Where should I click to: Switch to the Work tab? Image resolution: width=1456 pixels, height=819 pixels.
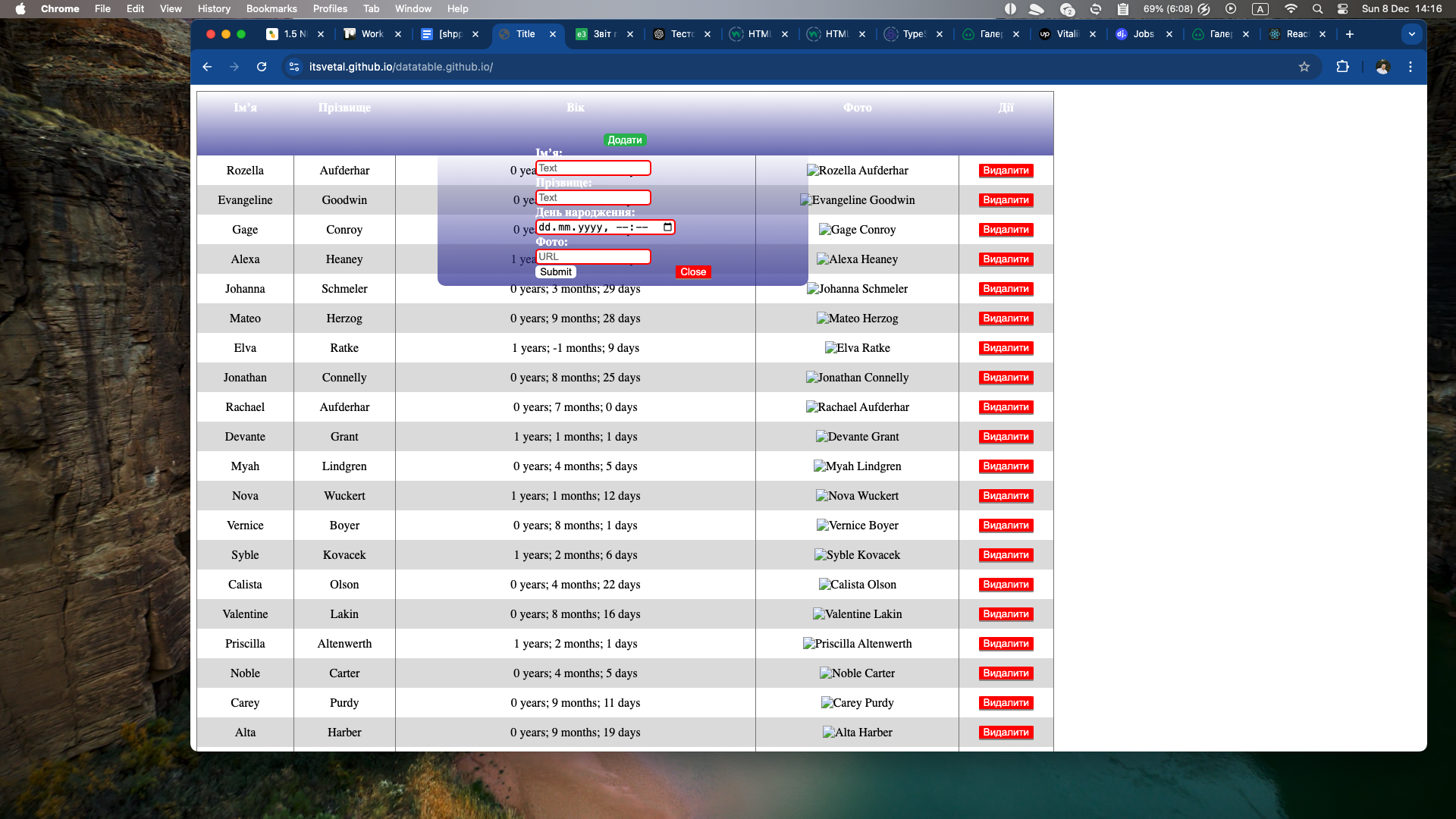pyautogui.click(x=372, y=34)
